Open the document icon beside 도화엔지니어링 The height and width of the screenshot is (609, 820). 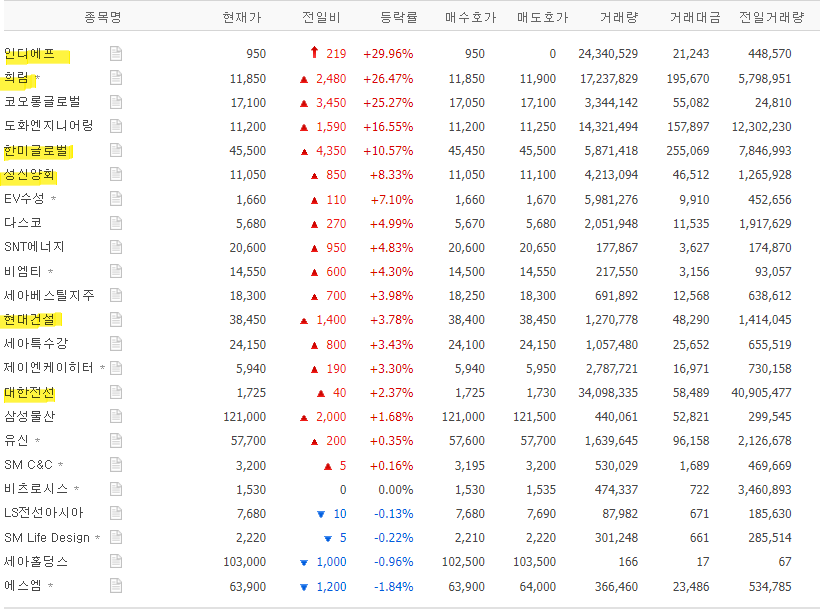[116, 126]
